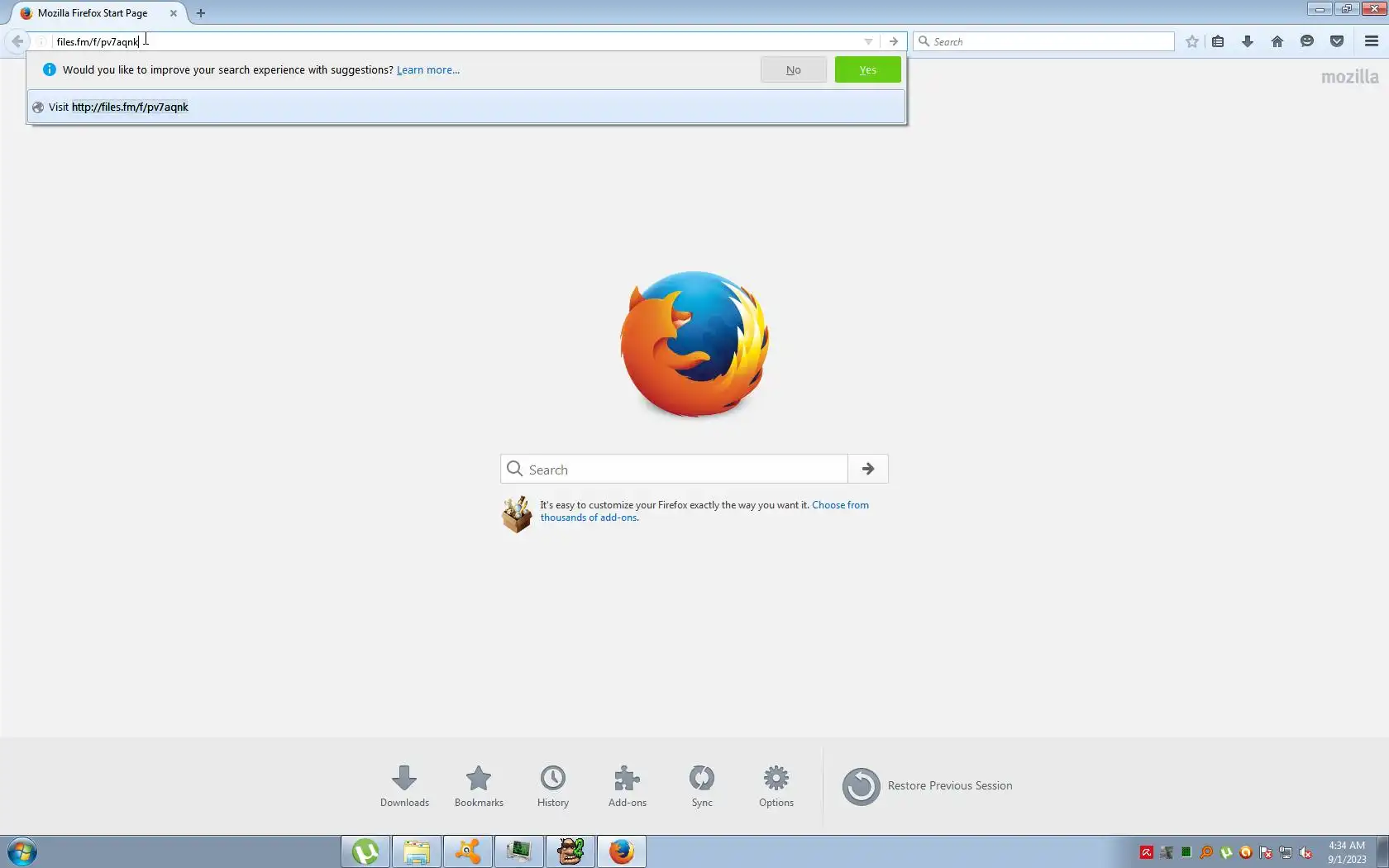Click the system clock showing 4:34 AM
Viewport: 1389px width, 868px height.
[1347, 852]
